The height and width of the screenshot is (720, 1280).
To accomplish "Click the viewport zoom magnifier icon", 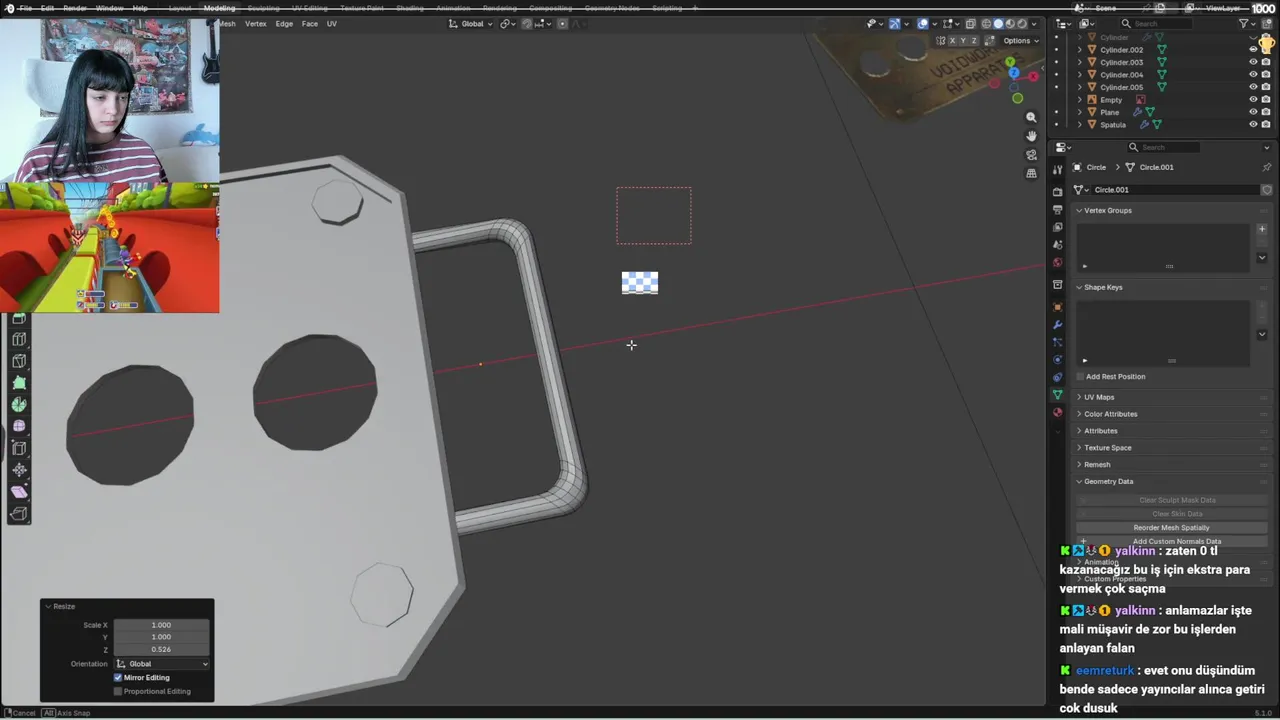I will click(1031, 117).
